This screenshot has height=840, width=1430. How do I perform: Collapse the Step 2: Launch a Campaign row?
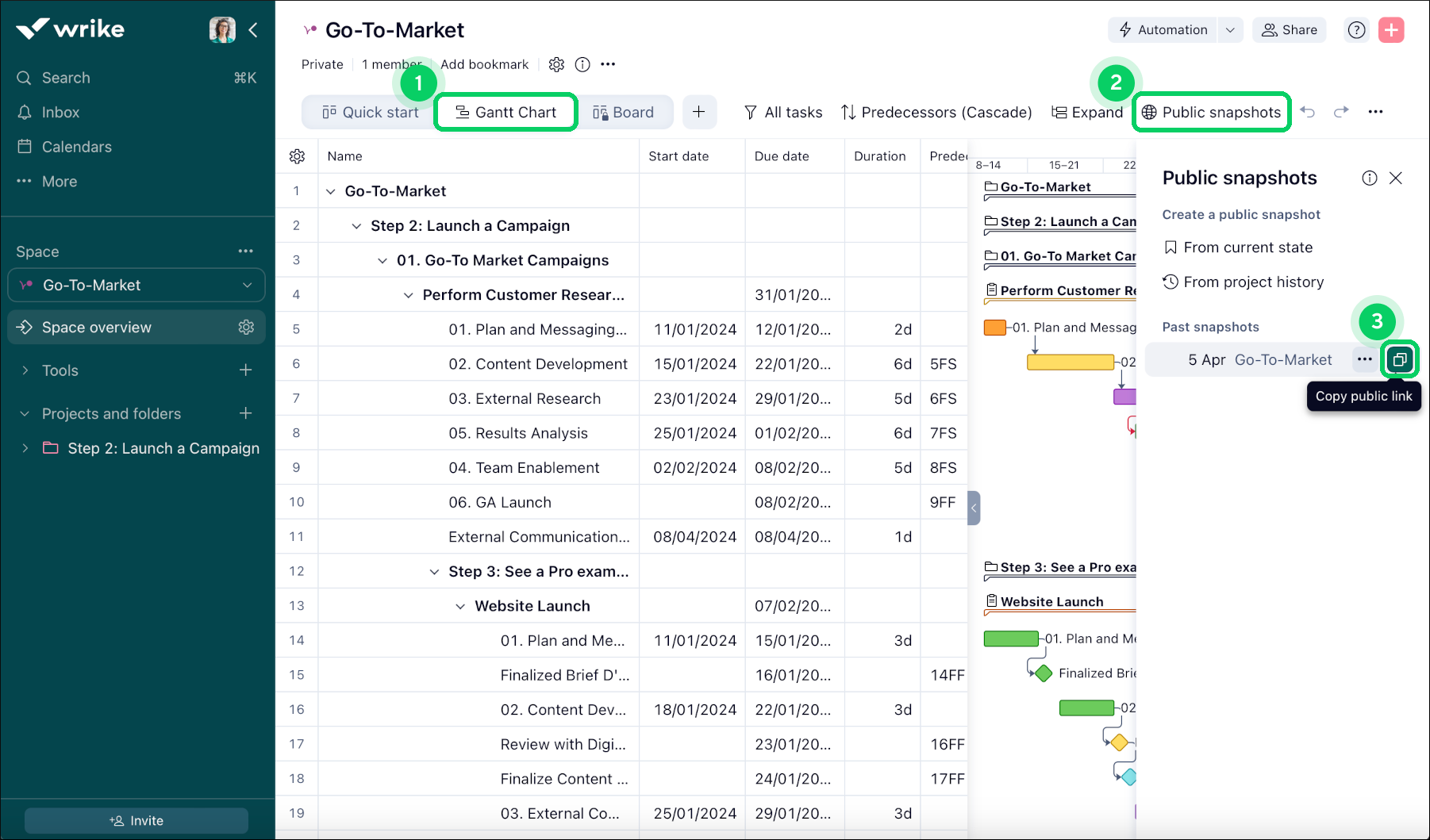[356, 225]
